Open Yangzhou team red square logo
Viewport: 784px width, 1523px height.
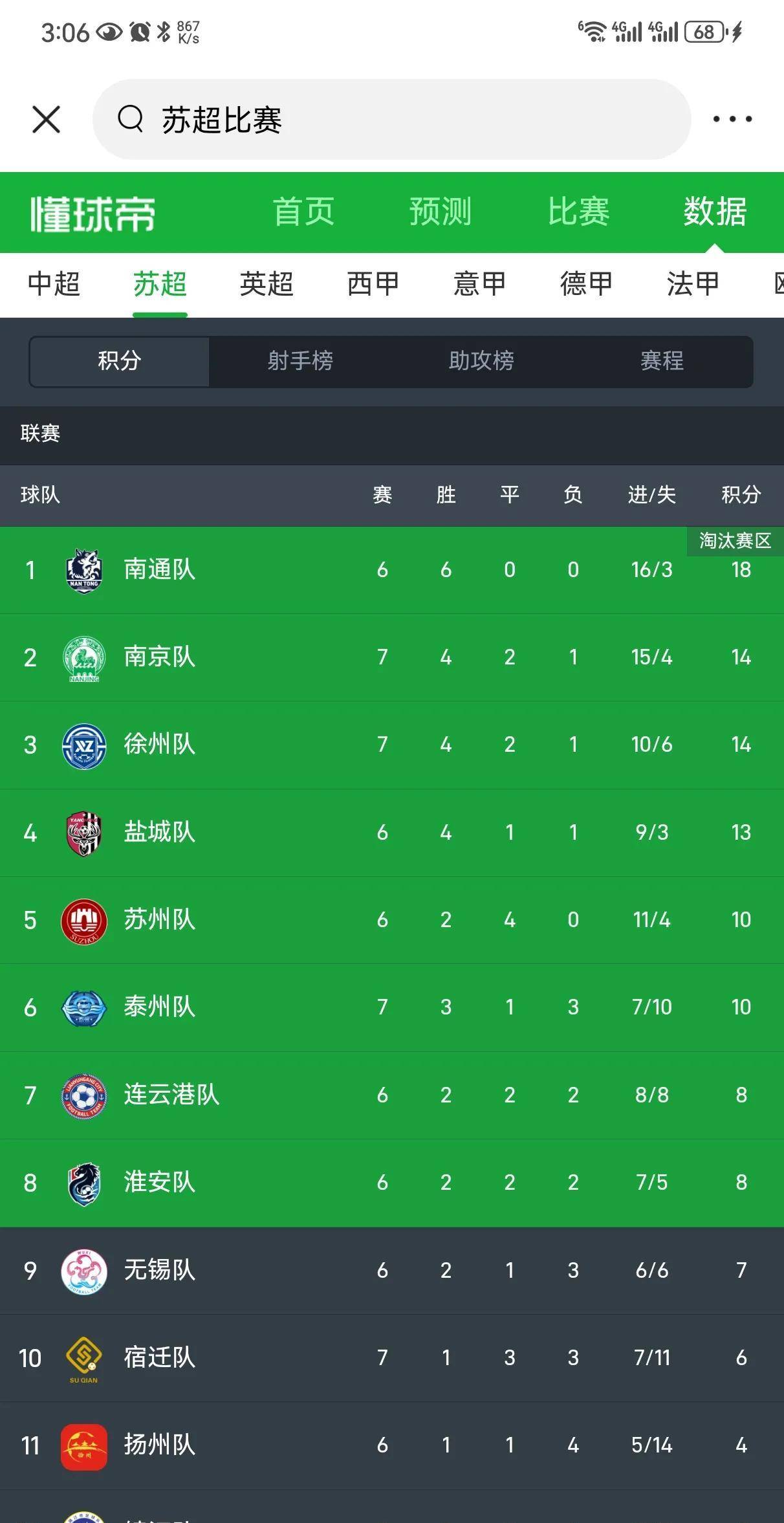(84, 1447)
